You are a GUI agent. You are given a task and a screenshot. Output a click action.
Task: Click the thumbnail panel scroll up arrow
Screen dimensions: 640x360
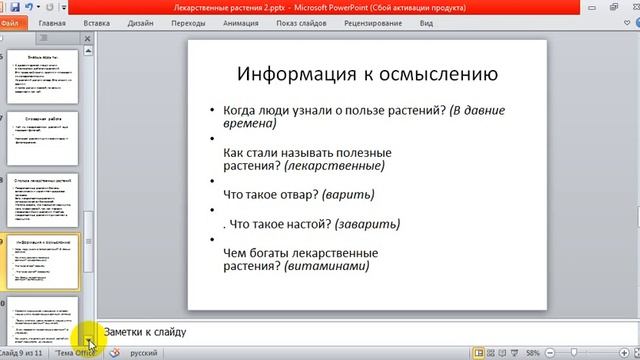pos(88,51)
